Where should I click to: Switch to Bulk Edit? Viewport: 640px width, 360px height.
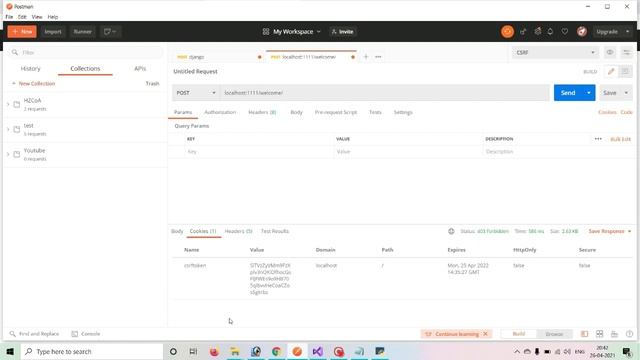coord(620,139)
